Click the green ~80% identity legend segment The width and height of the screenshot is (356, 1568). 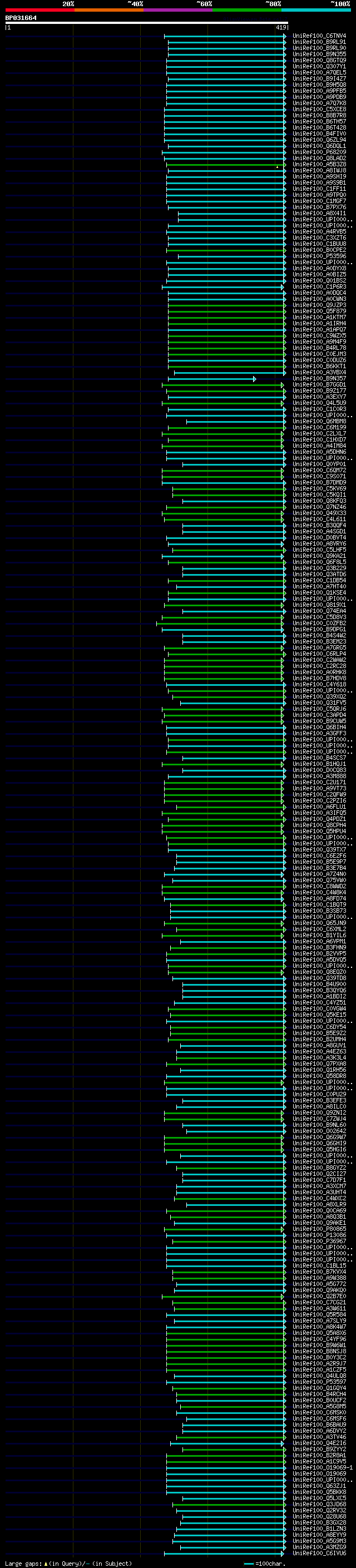coord(247,10)
